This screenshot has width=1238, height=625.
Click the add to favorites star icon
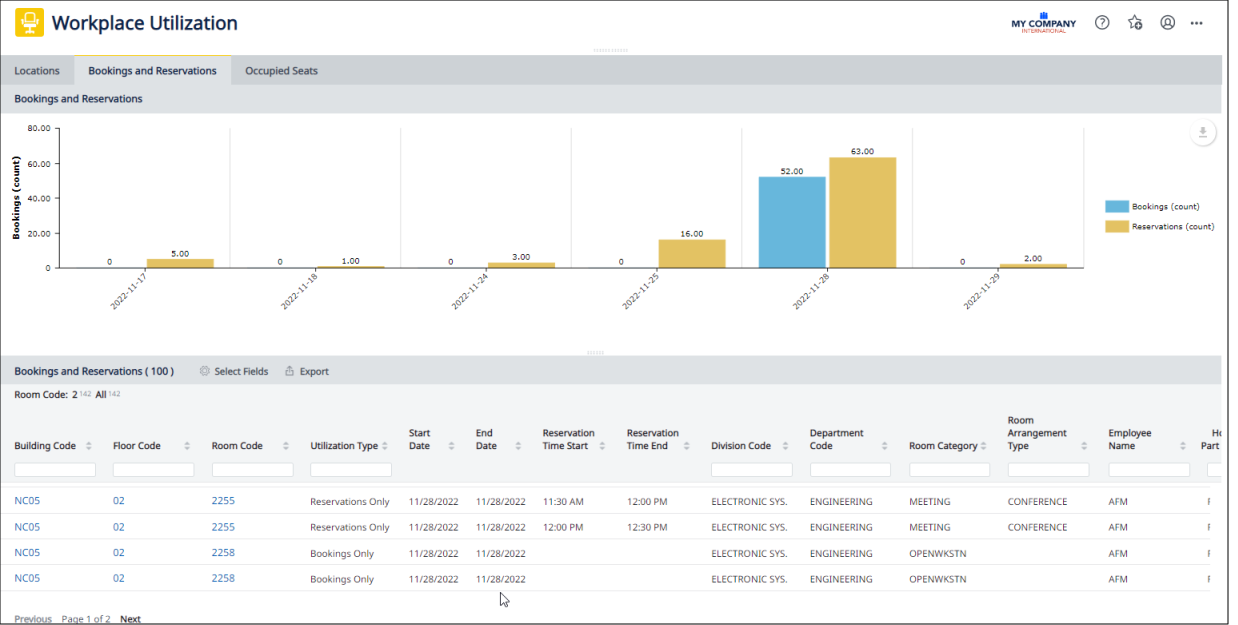(1135, 23)
